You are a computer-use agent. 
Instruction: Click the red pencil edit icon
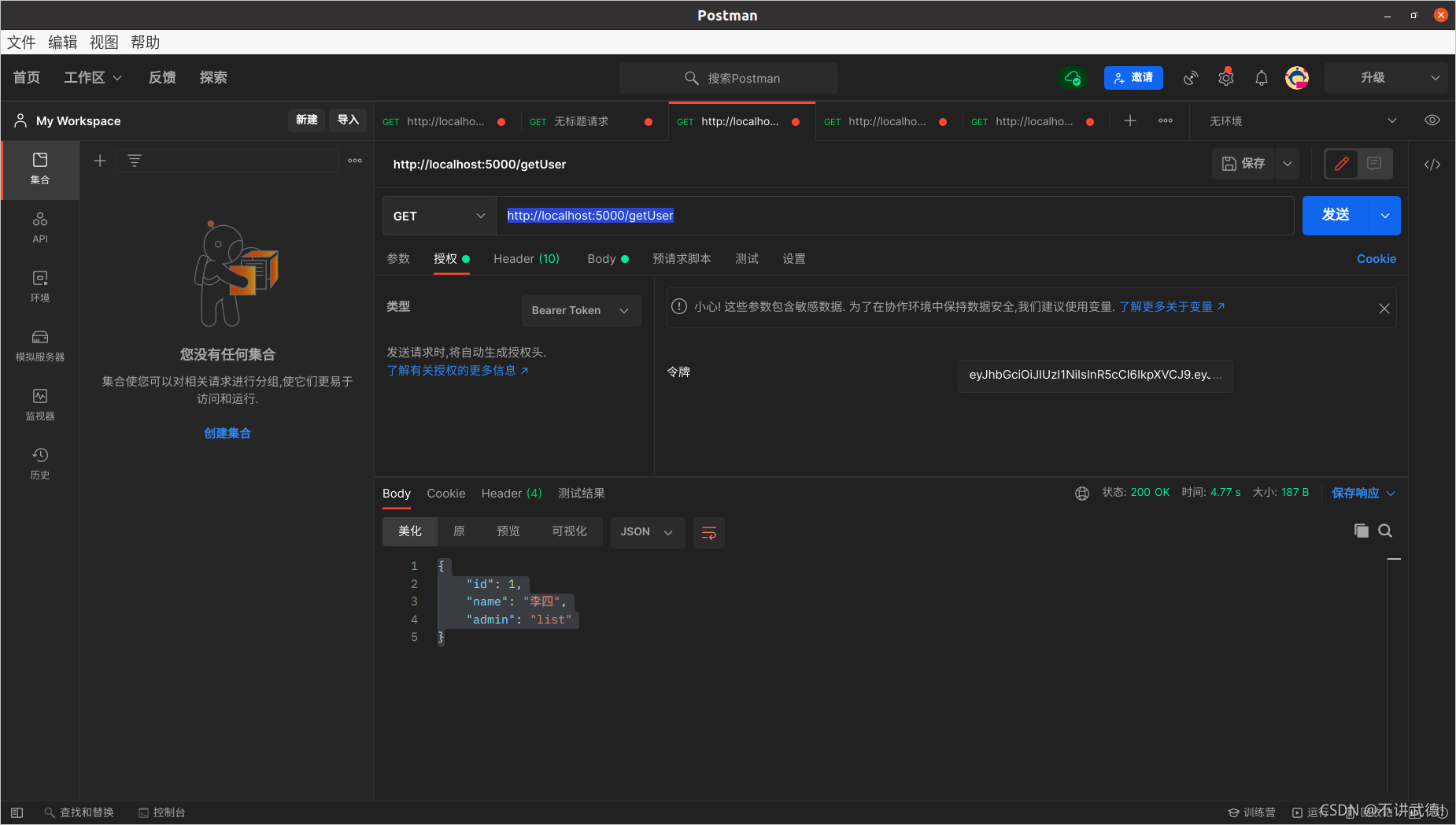[1343, 164]
